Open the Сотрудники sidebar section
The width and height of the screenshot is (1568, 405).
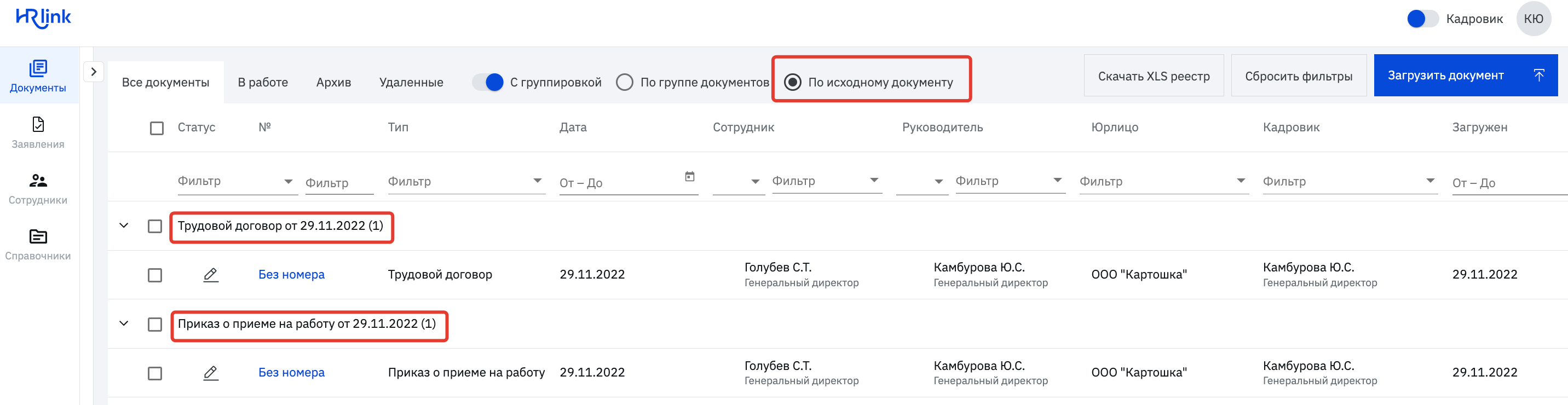click(38, 188)
